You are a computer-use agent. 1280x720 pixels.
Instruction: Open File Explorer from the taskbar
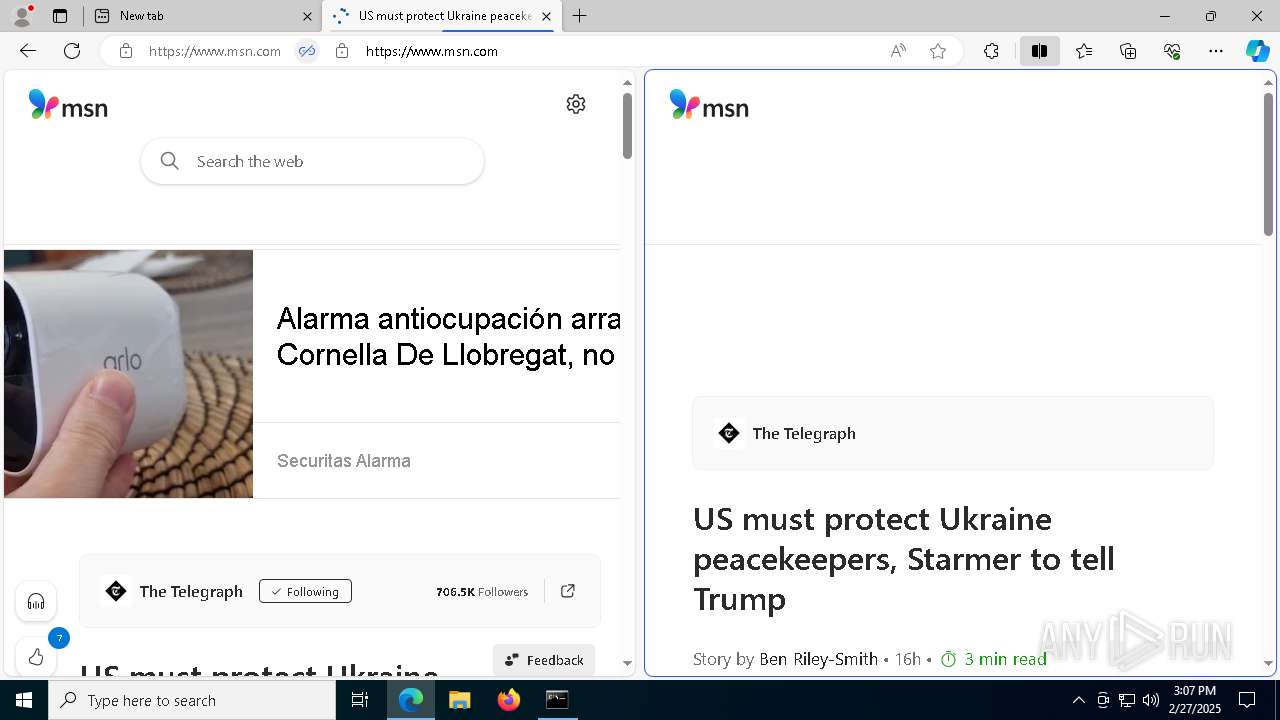[459, 700]
